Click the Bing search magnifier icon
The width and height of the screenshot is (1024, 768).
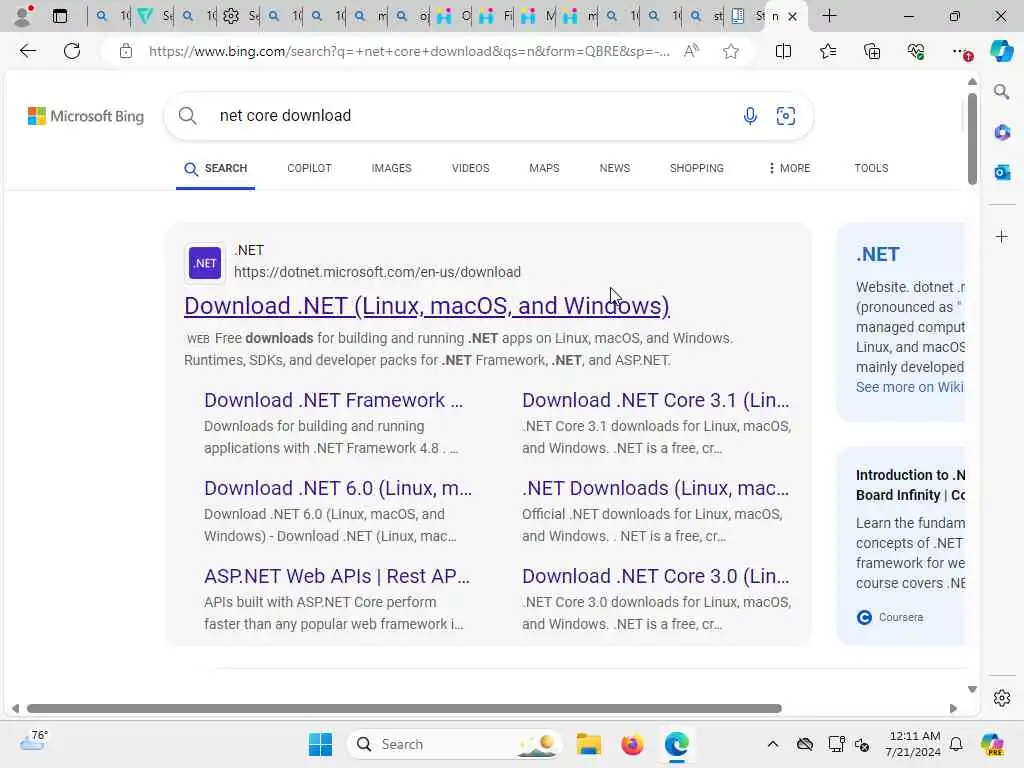[x=187, y=116]
